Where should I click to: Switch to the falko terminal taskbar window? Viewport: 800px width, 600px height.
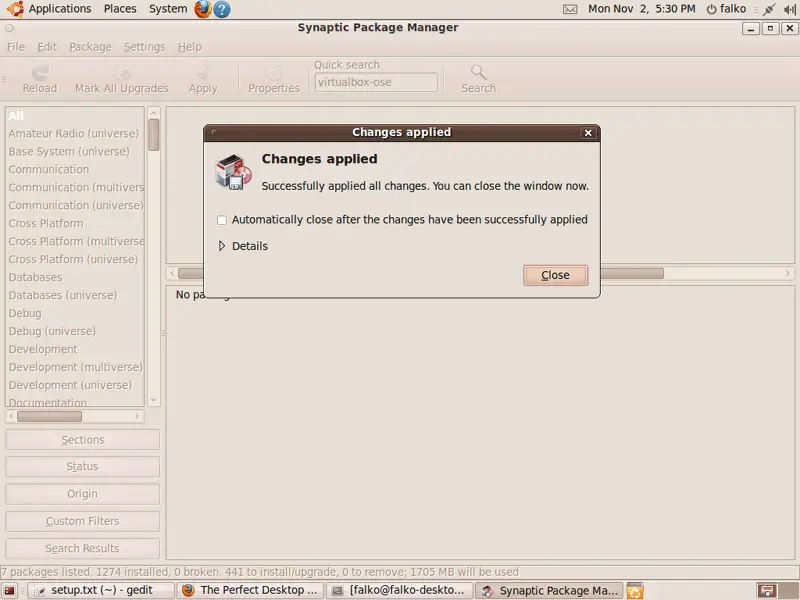point(399,591)
